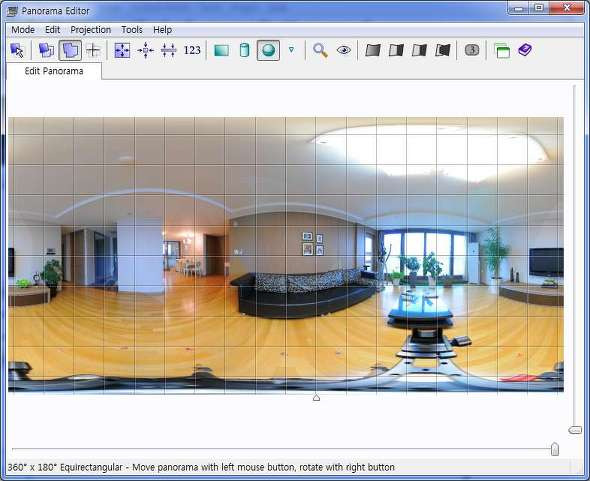Open the Edit menu
The width and height of the screenshot is (590, 481).
click(x=52, y=30)
